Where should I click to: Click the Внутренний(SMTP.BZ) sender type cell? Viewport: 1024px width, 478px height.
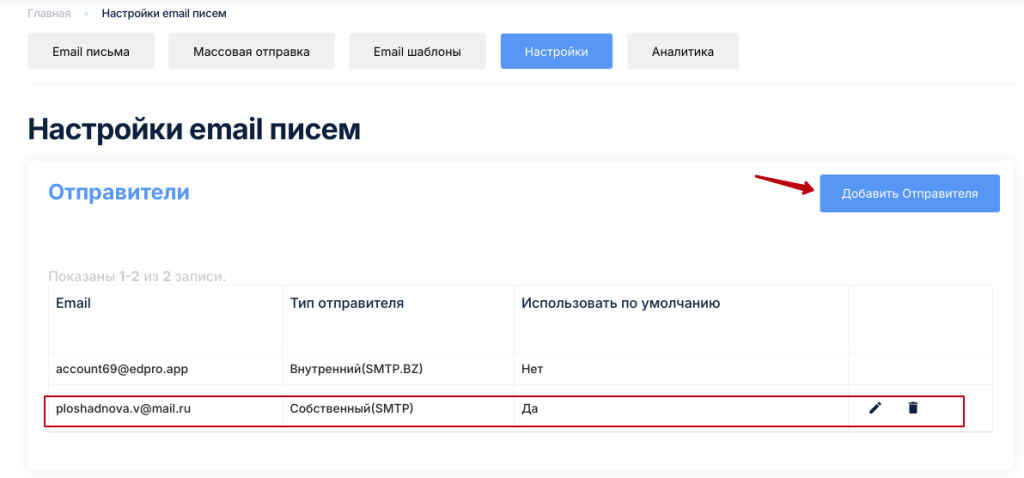[x=356, y=369]
